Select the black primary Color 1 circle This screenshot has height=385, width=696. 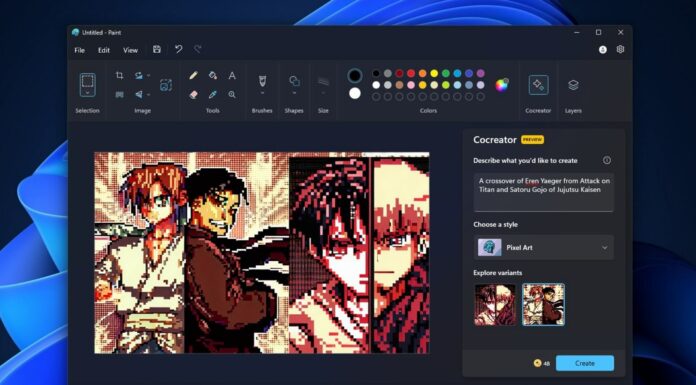[355, 76]
